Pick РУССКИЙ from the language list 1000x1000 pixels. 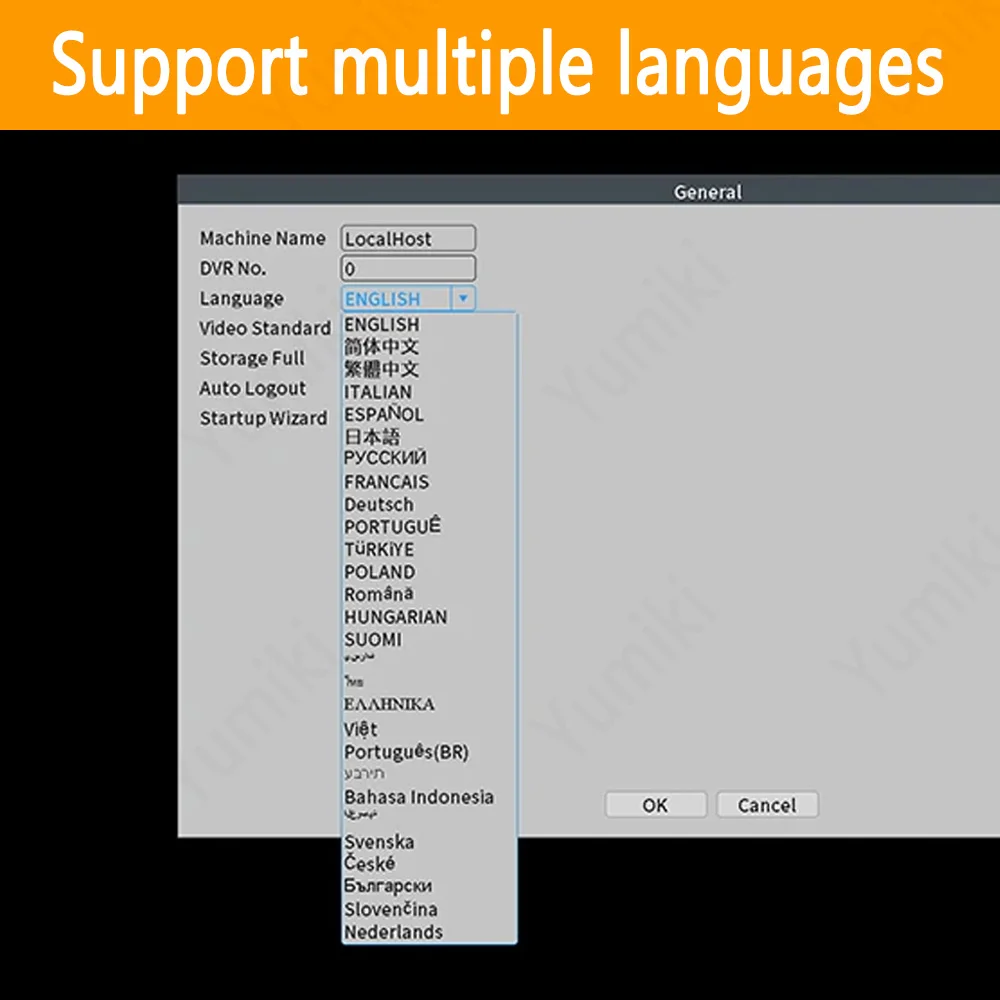(385, 458)
